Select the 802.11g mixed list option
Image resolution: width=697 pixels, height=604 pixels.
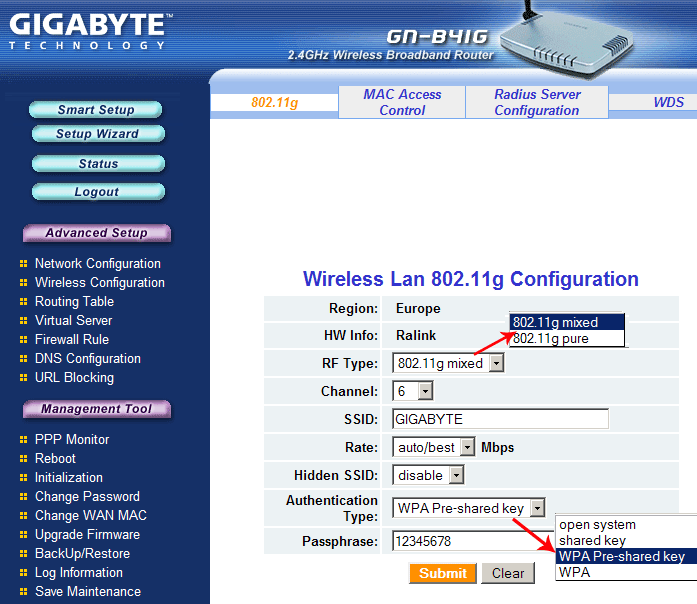click(x=567, y=322)
